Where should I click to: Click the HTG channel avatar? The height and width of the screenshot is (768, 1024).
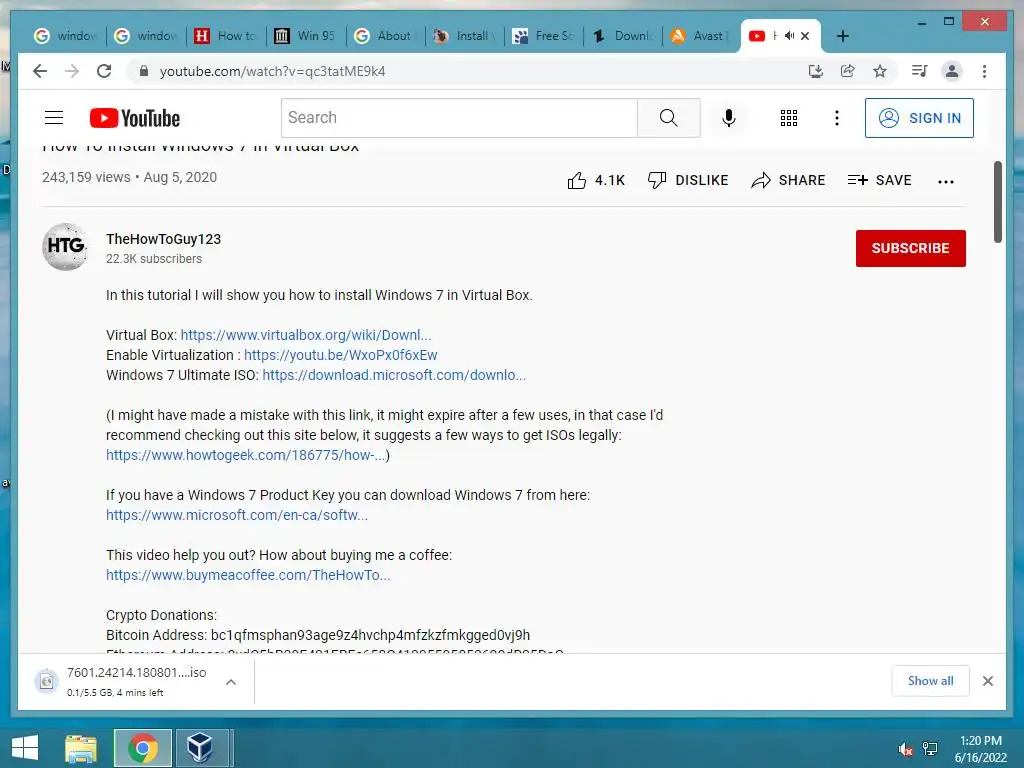65,247
